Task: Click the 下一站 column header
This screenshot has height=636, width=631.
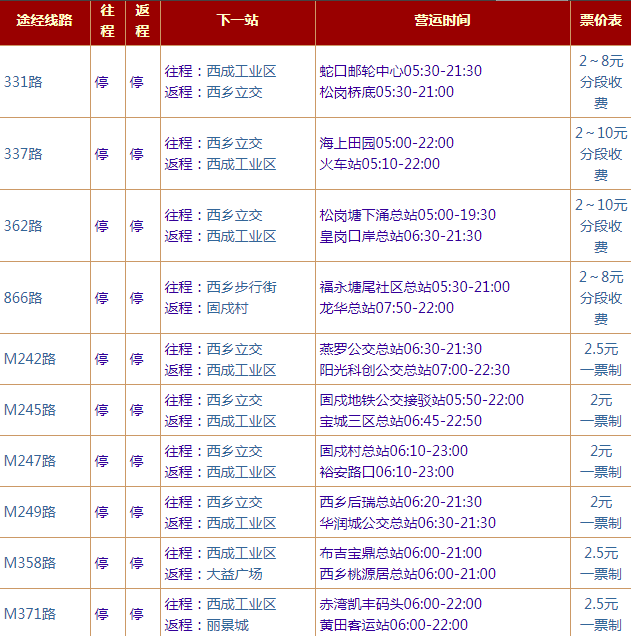Action: coord(238,20)
